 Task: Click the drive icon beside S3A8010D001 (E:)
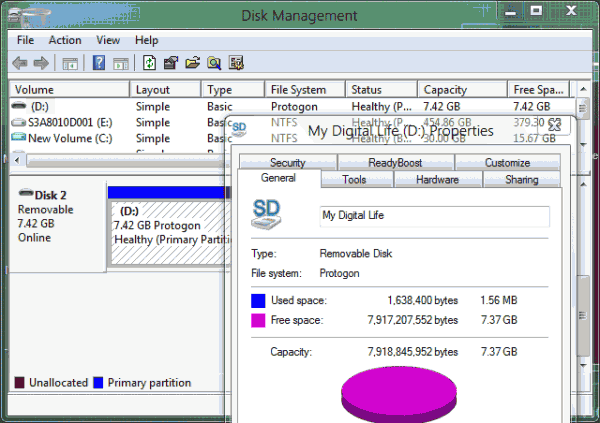tap(19, 122)
